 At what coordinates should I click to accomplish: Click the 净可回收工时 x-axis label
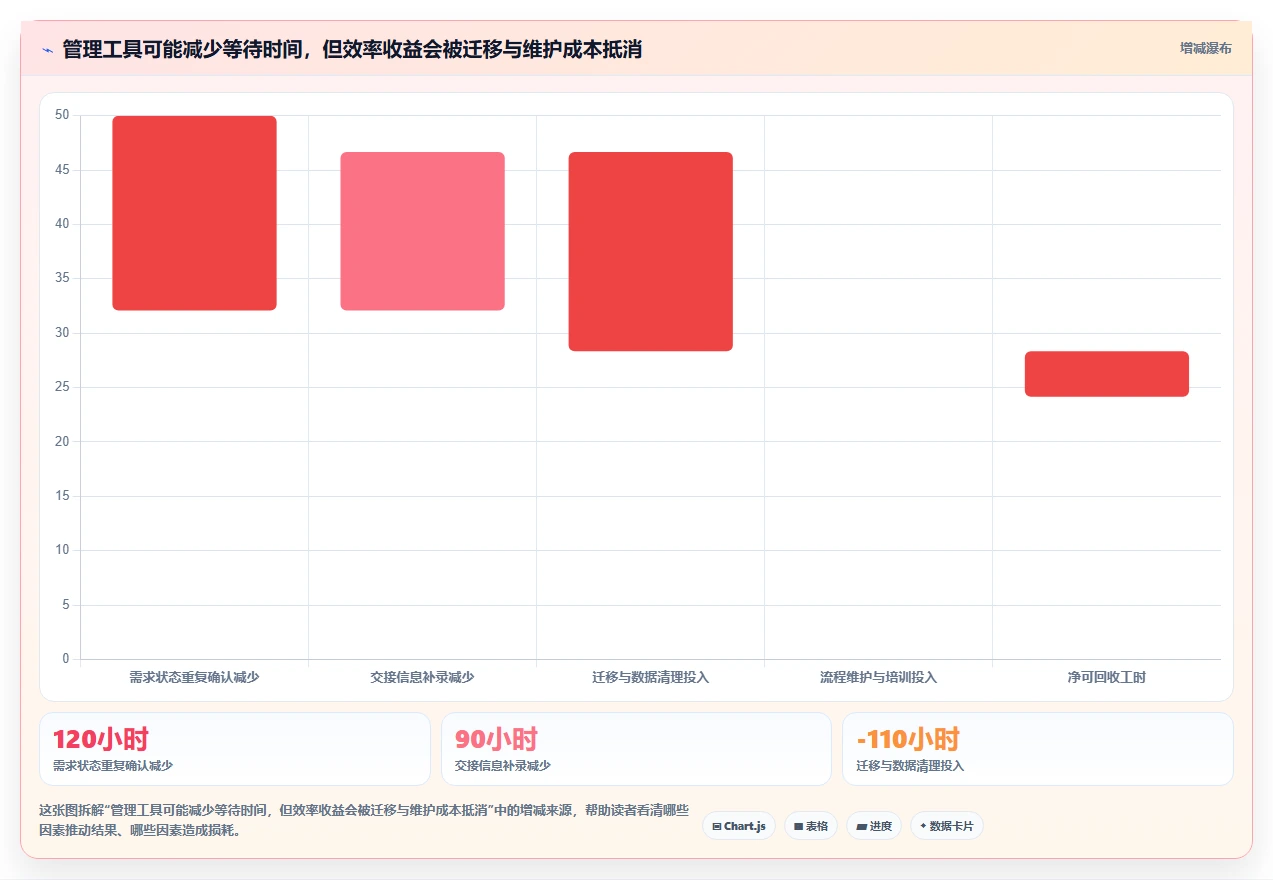coord(1106,677)
